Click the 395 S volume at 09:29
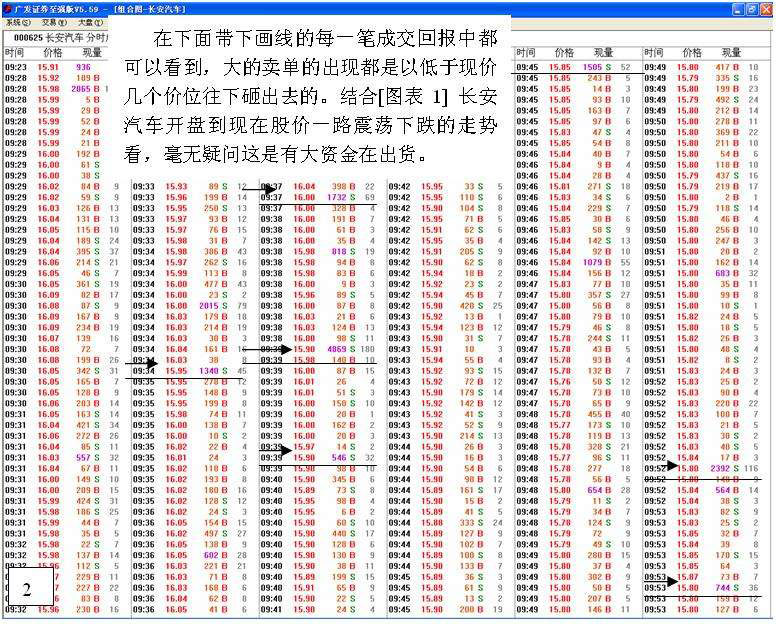 point(87,251)
